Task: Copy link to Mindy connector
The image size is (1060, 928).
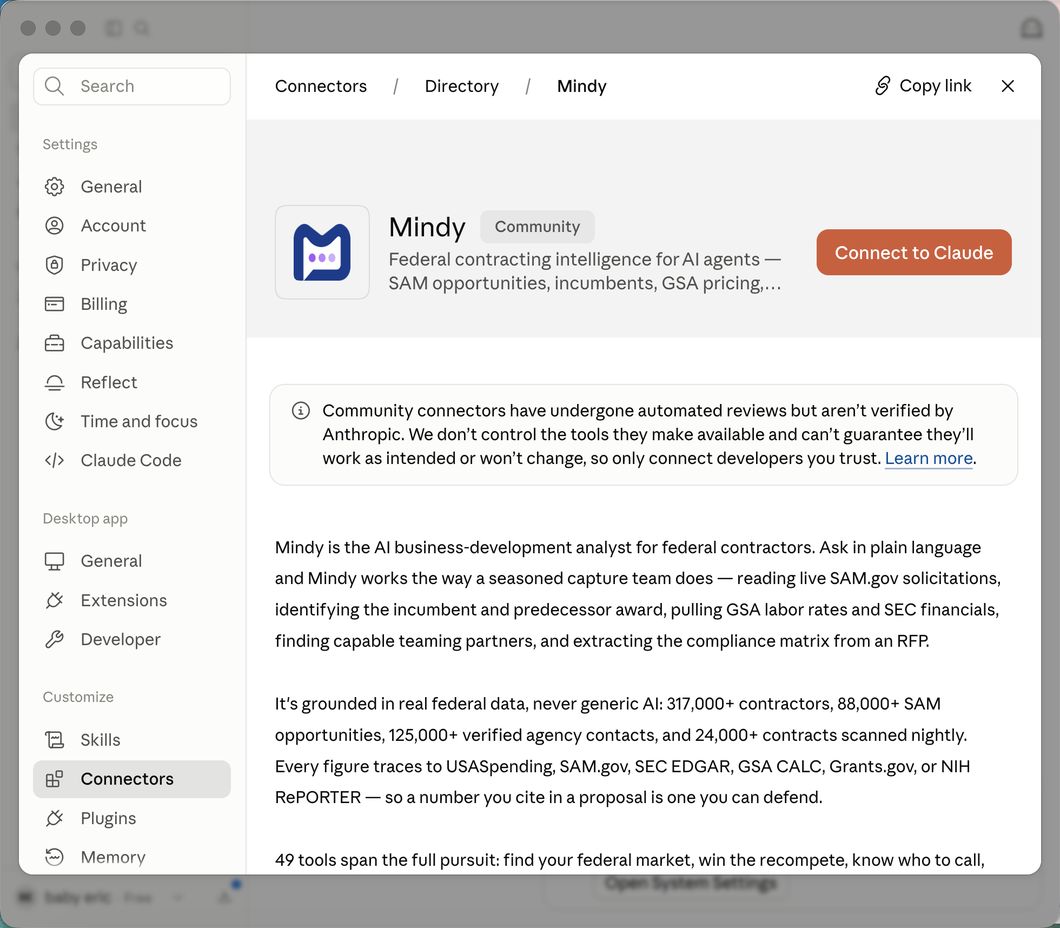Action: [x=923, y=86]
